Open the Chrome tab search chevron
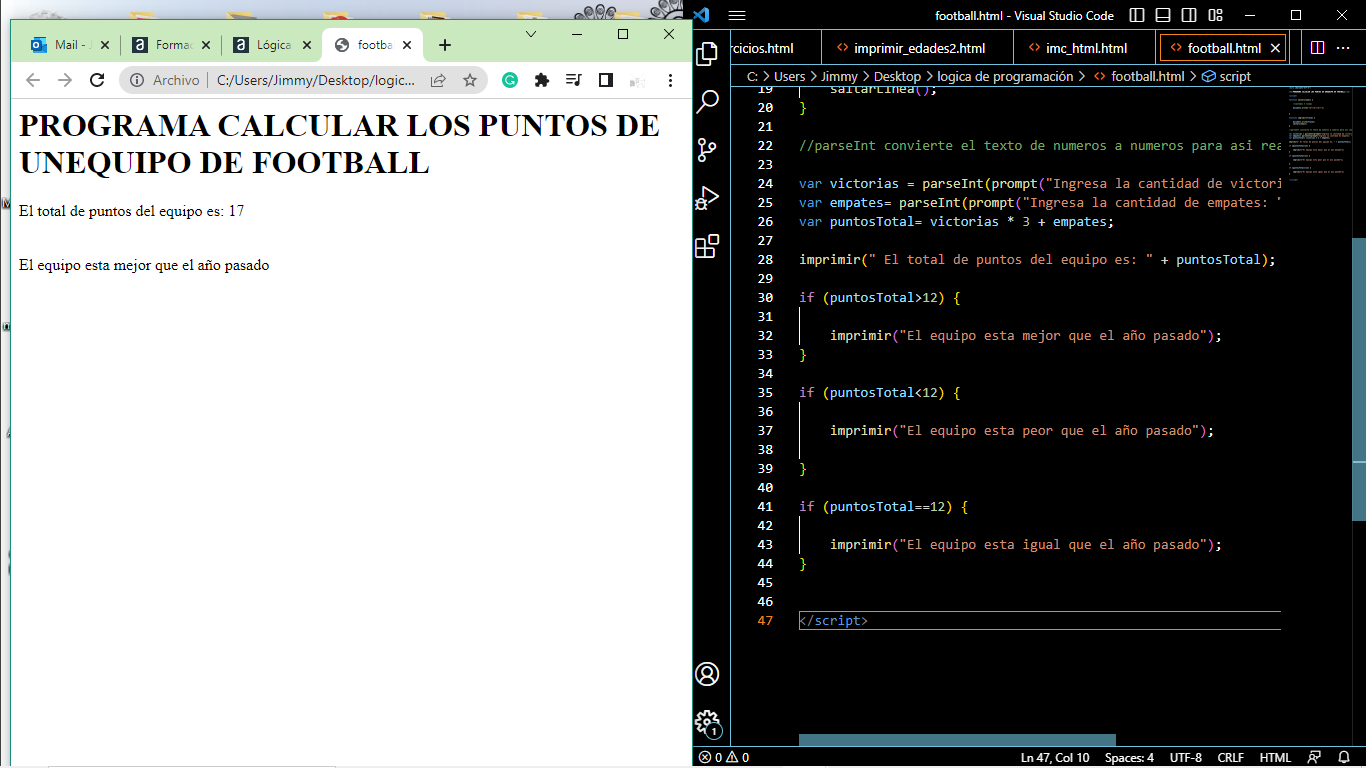The height and width of the screenshot is (768, 1366). (x=531, y=34)
